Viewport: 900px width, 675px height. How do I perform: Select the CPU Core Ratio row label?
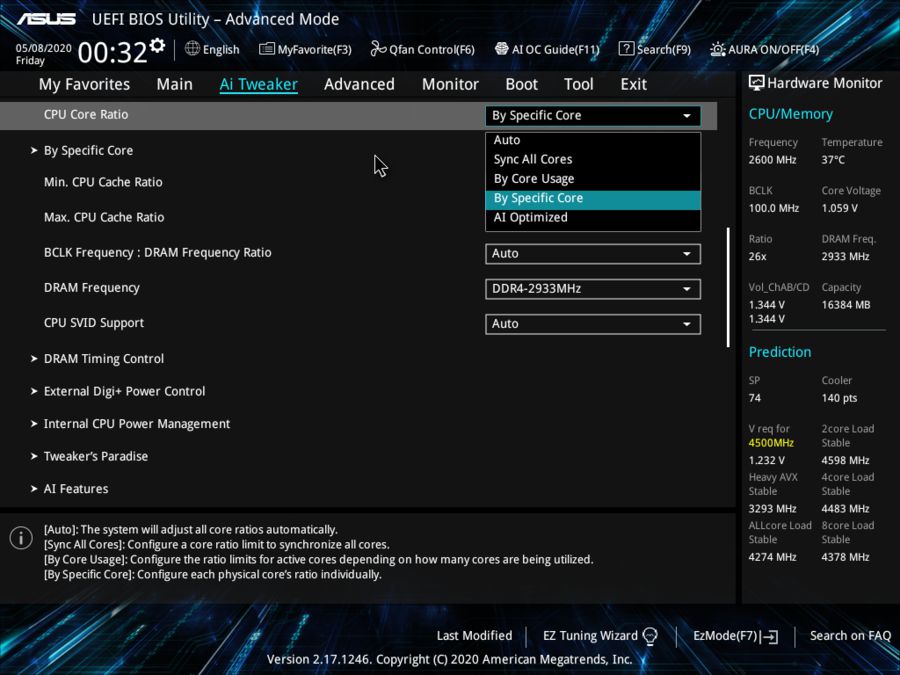pos(86,115)
